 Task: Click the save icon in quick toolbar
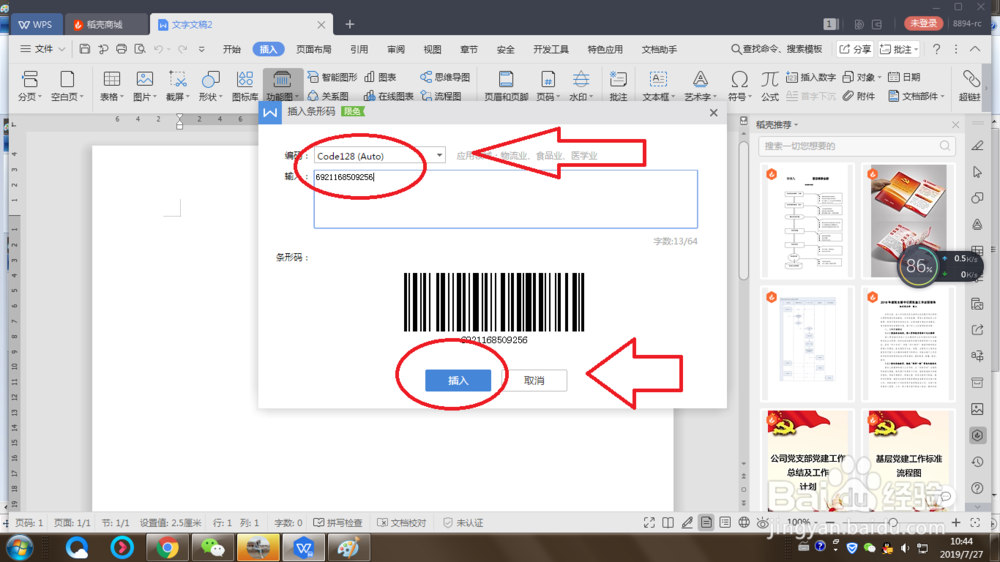click(x=84, y=49)
